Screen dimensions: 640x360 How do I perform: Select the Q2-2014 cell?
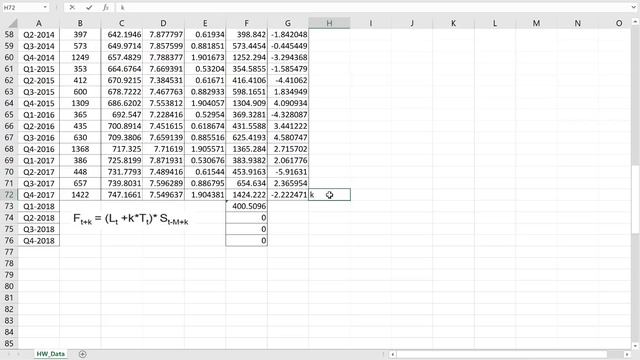(39, 35)
